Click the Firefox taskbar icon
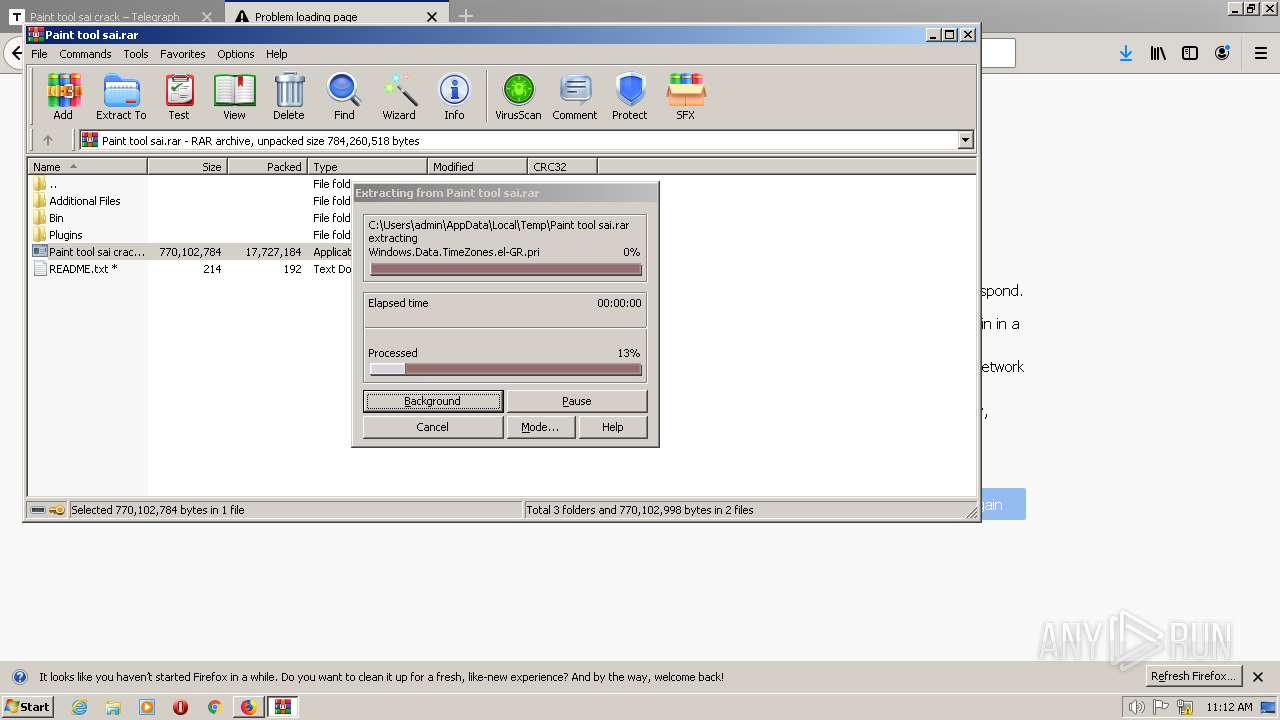1280x720 pixels. coord(248,707)
